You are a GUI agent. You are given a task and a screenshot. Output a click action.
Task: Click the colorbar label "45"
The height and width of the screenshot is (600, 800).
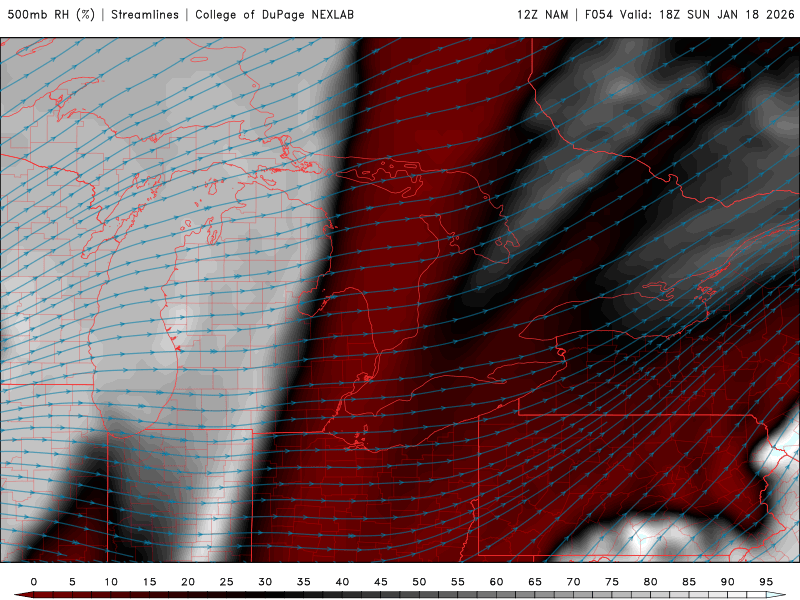click(381, 582)
